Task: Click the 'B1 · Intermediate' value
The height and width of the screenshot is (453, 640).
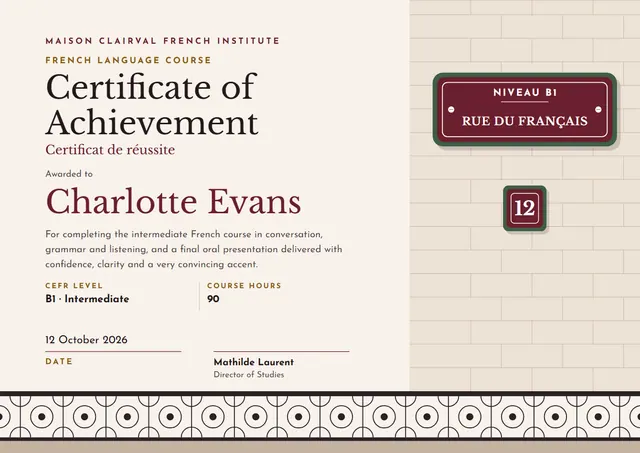Action: pos(87,299)
